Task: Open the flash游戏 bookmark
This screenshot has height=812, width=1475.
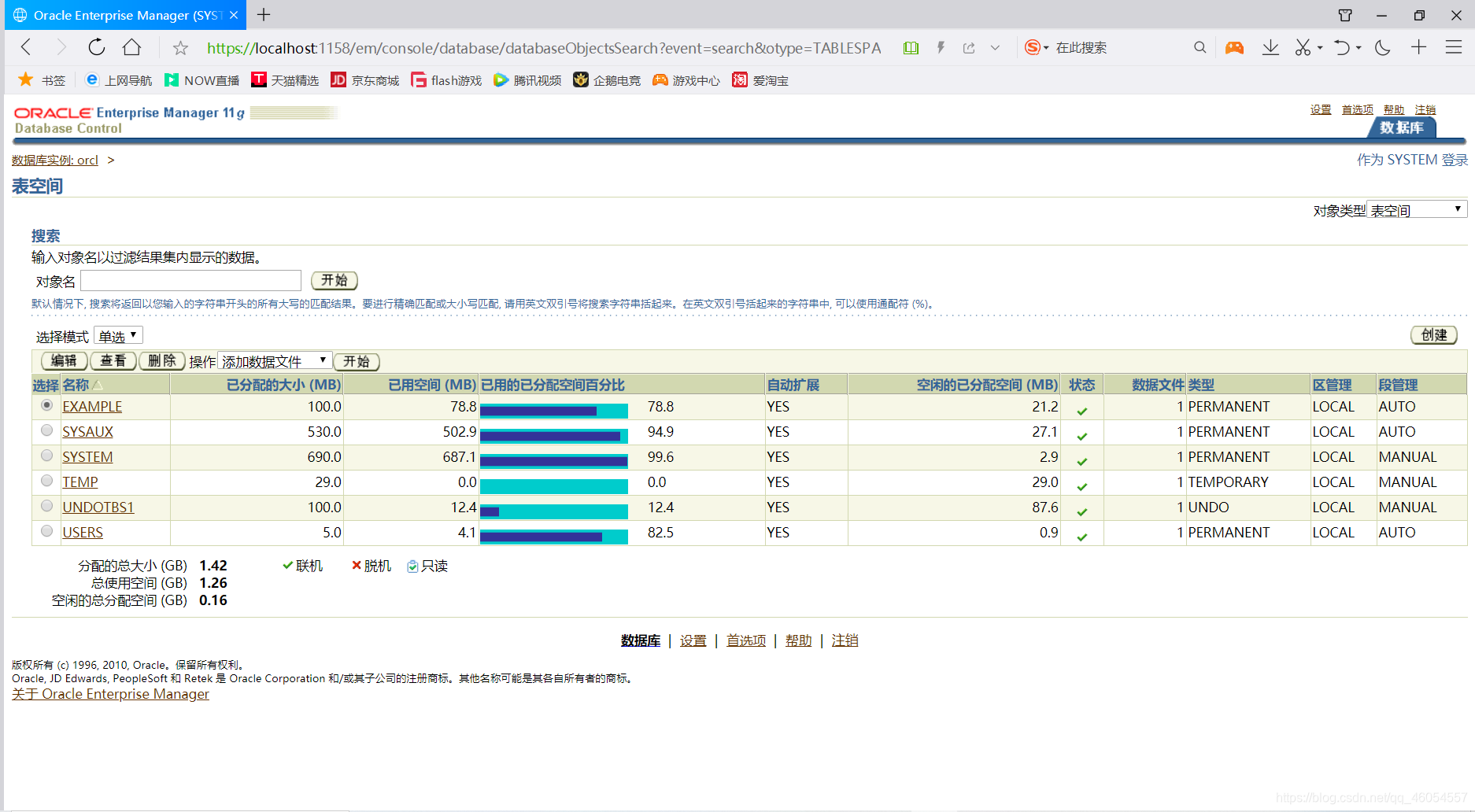Action: click(446, 80)
